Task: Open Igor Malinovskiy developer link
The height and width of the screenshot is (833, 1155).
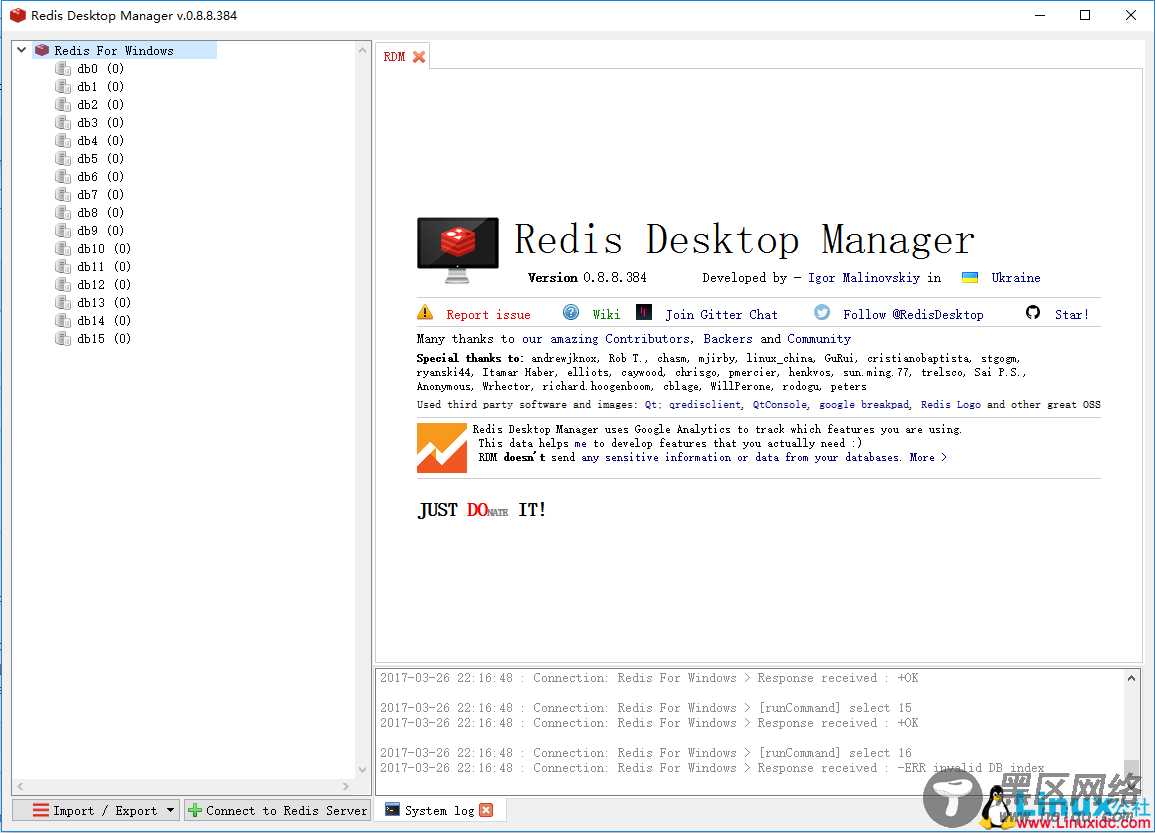Action: tap(864, 278)
